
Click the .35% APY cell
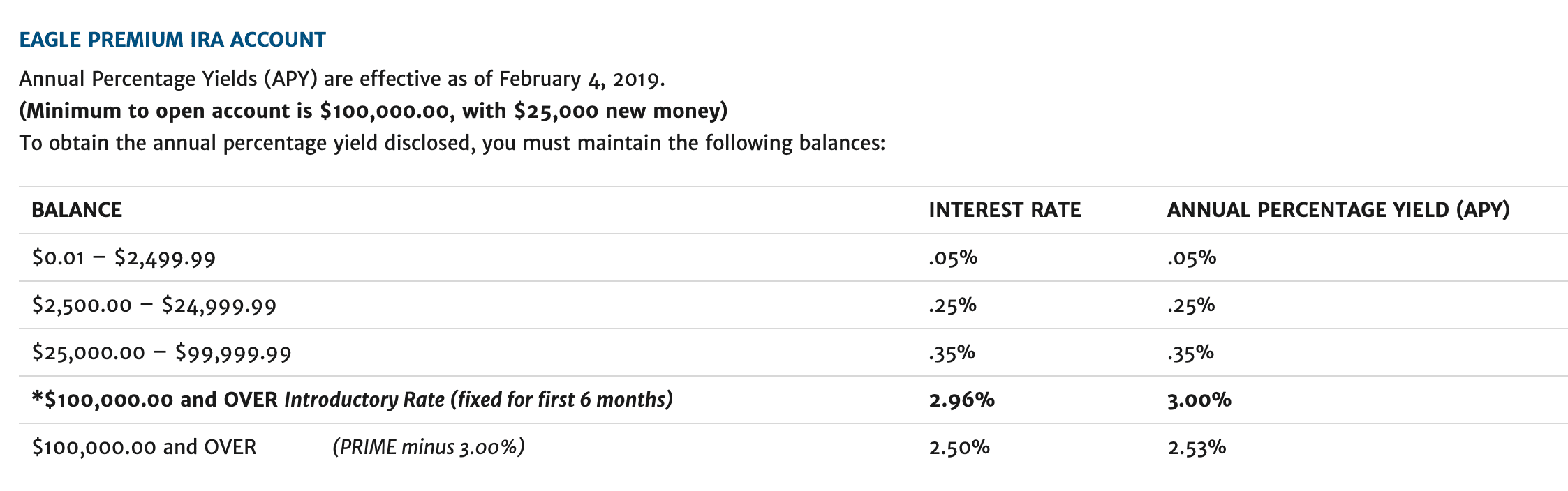1190,353
